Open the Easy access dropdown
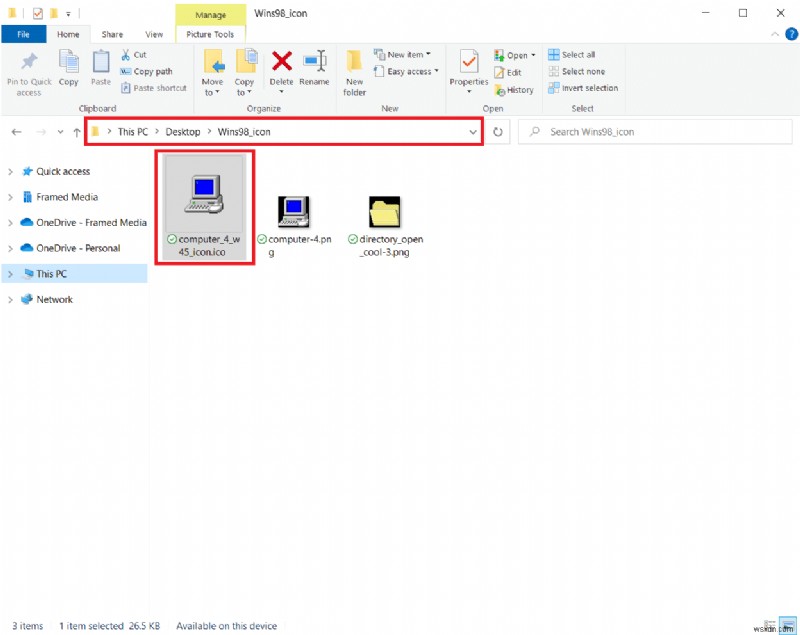The image size is (800, 635). coord(406,72)
